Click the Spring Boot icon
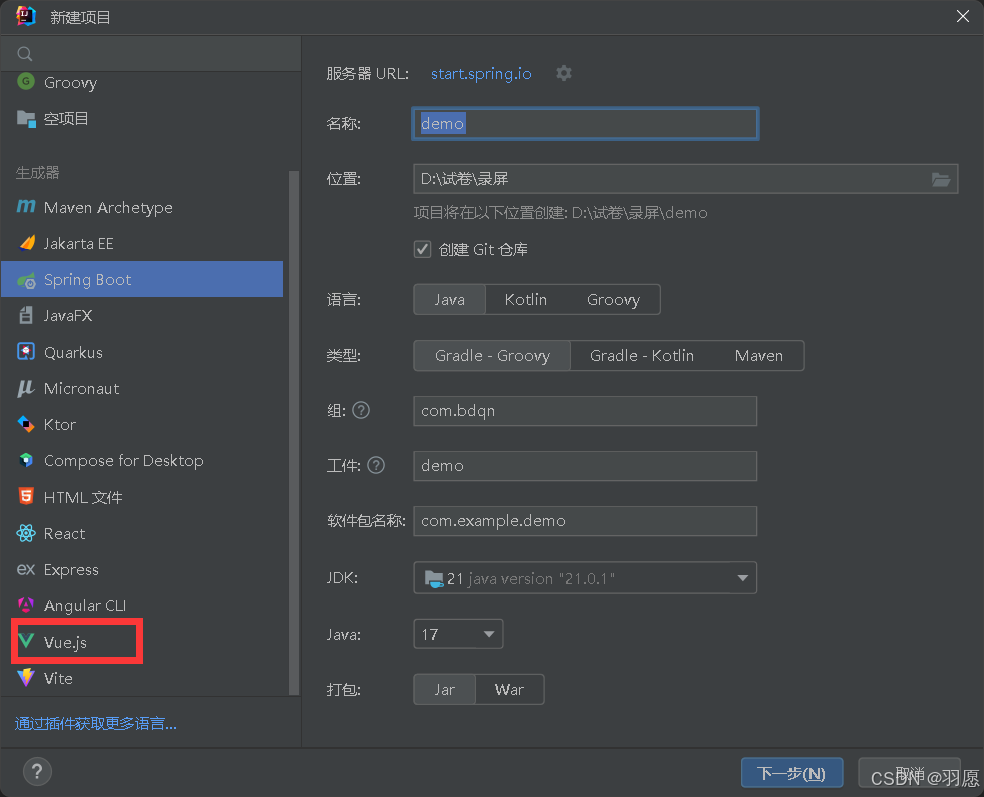The height and width of the screenshot is (797, 984). coord(26,280)
